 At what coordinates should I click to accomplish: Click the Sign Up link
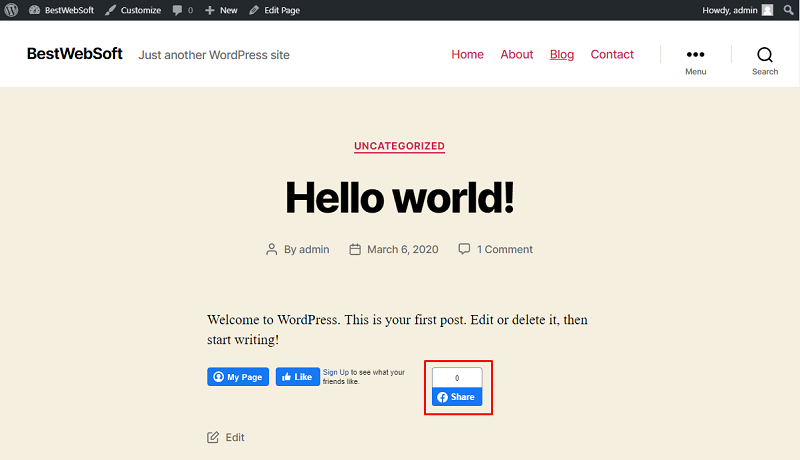[336, 372]
